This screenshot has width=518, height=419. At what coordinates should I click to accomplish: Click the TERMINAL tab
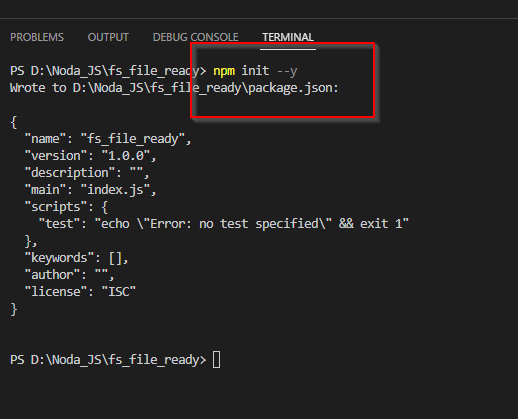[288, 37]
